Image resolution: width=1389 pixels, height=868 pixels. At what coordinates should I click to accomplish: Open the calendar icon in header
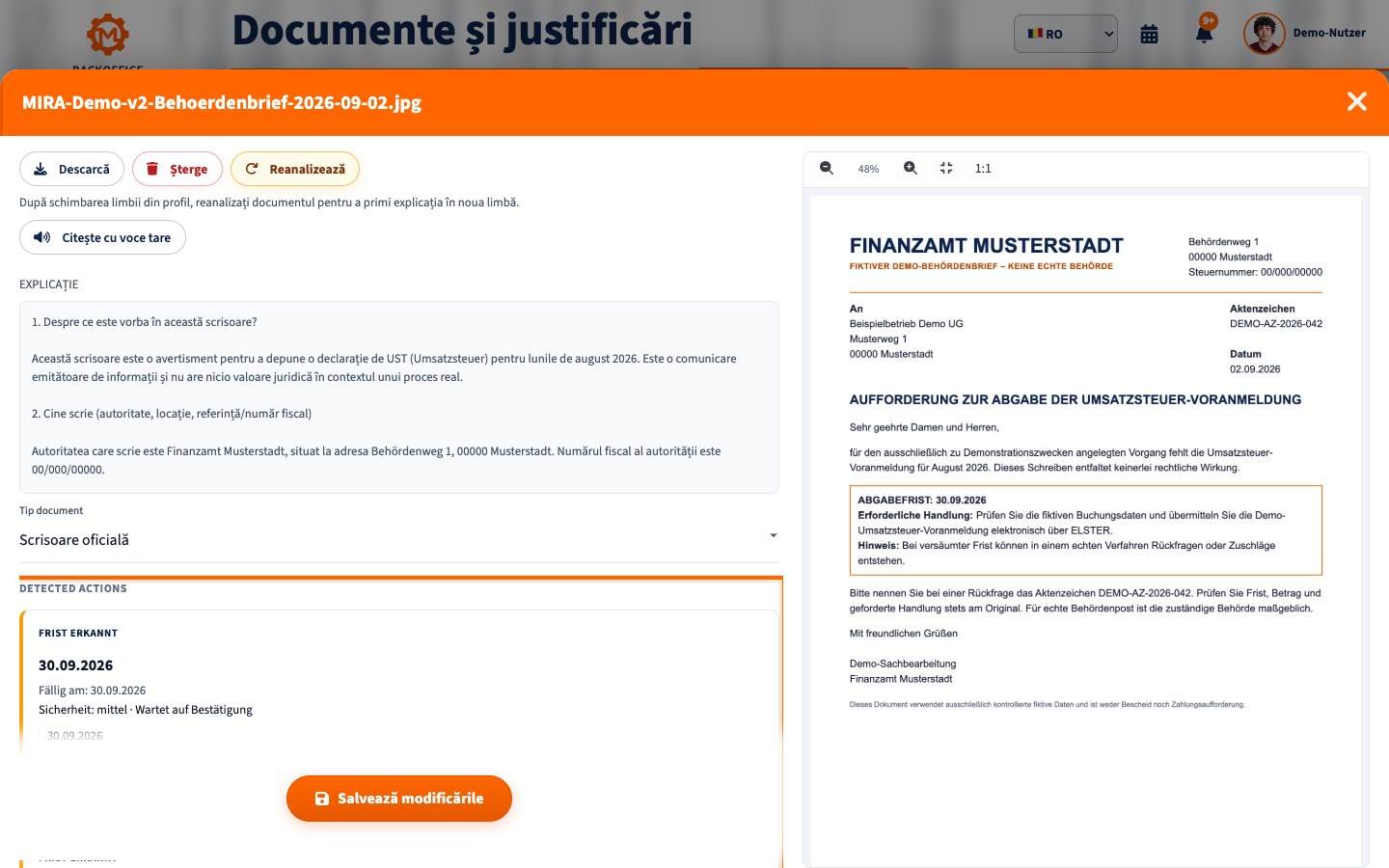tap(1149, 34)
